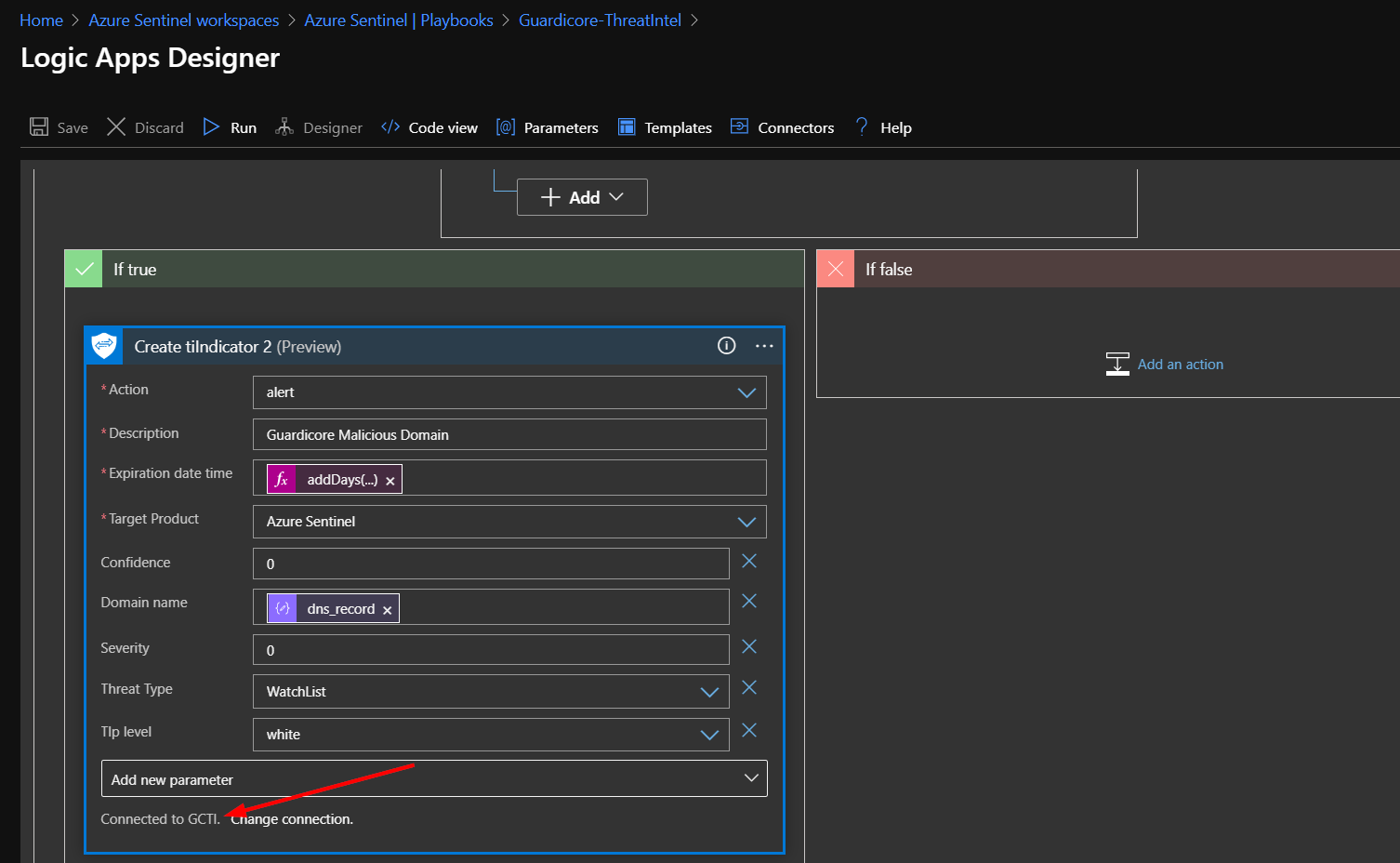Viewport: 1400px width, 863px height.
Task: Click inside Expiration date time field
Action: [x=509, y=478]
